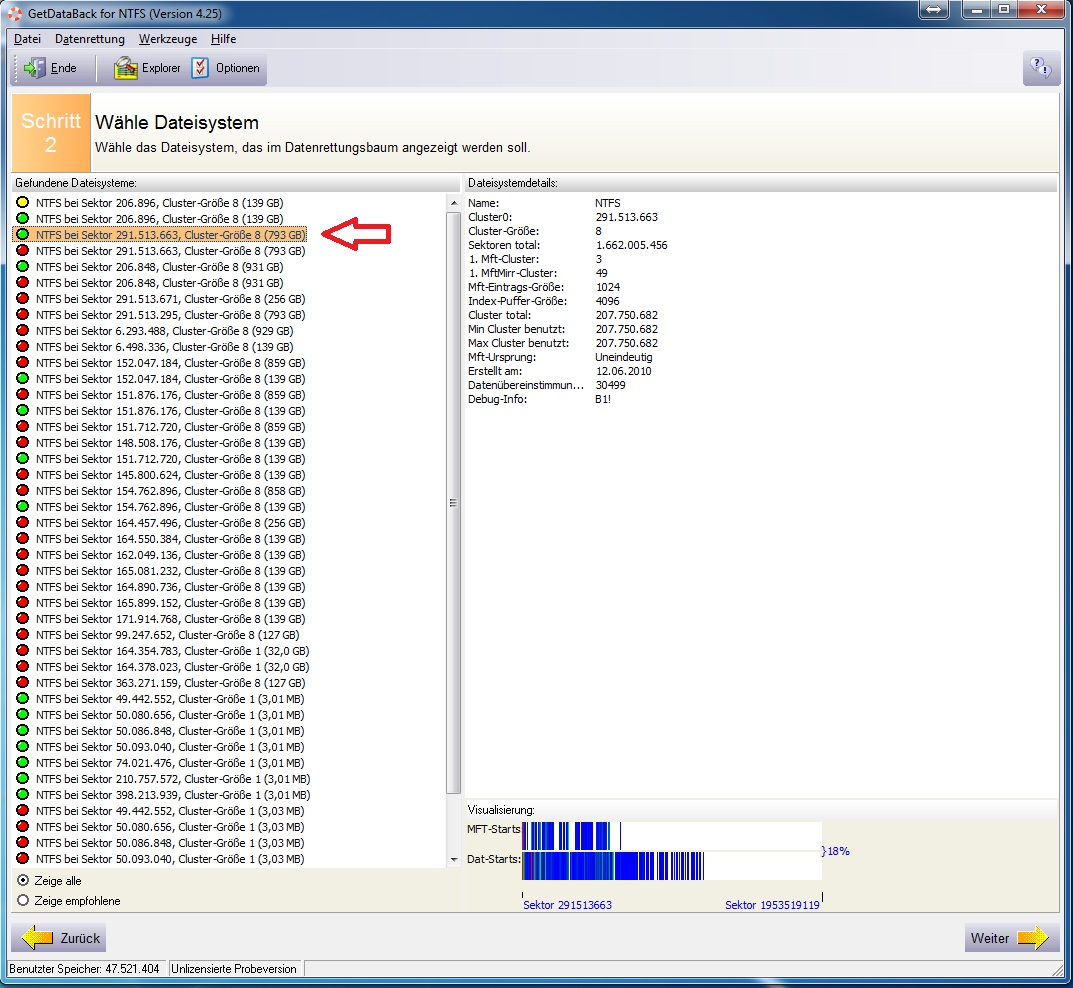The width and height of the screenshot is (1073, 988).
Task: Open the Hilfe menu
Action: (223, 39)
